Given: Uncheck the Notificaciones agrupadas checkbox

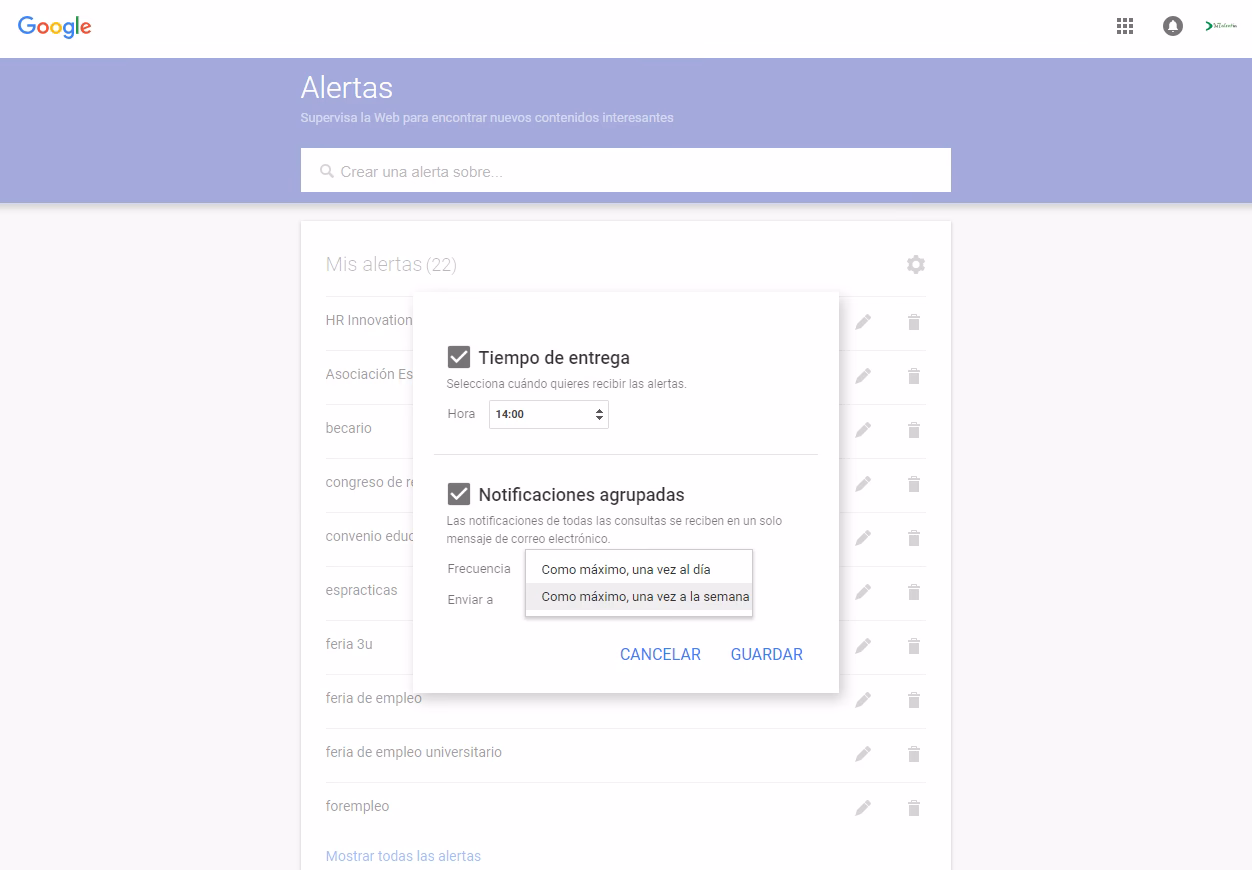Looking at the screenshot, I should pyautogui.click(x=459, y=493).
